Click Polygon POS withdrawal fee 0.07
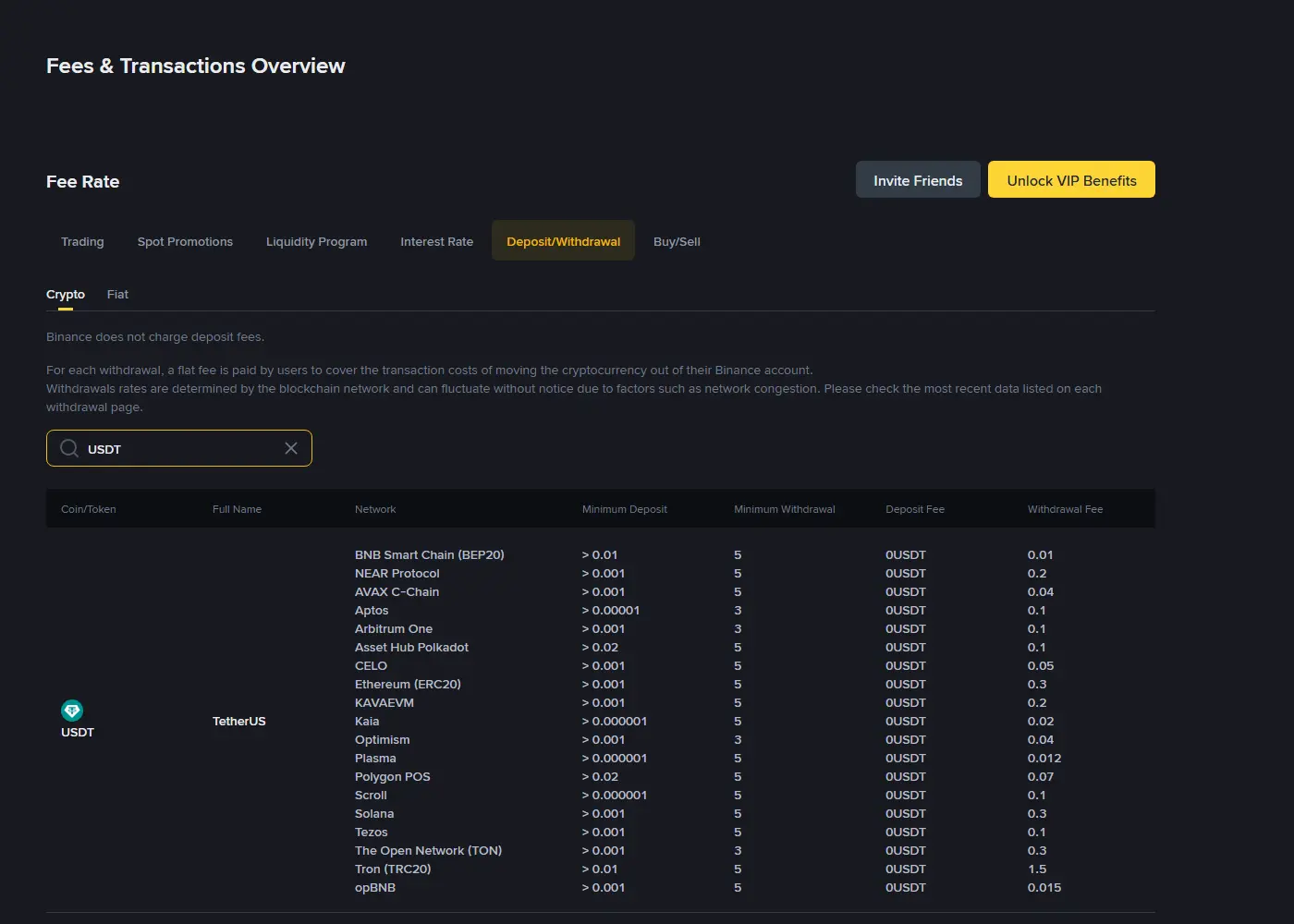The image size is (1294, 924). pos(1041,776)
